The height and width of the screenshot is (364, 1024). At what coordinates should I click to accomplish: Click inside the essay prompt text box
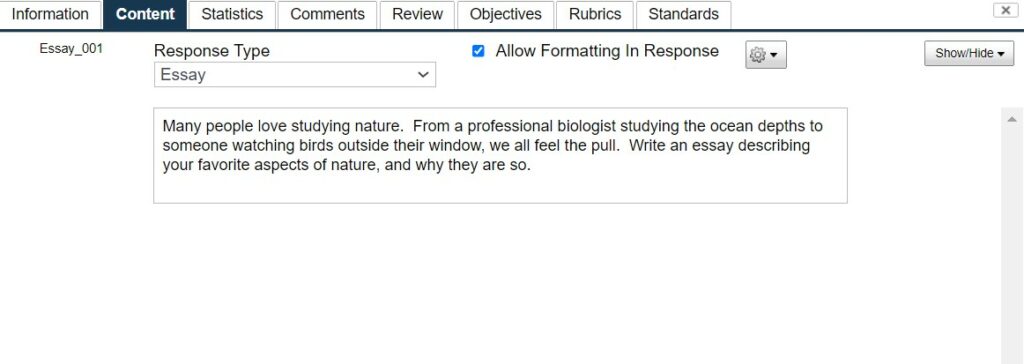pos(500,156)
